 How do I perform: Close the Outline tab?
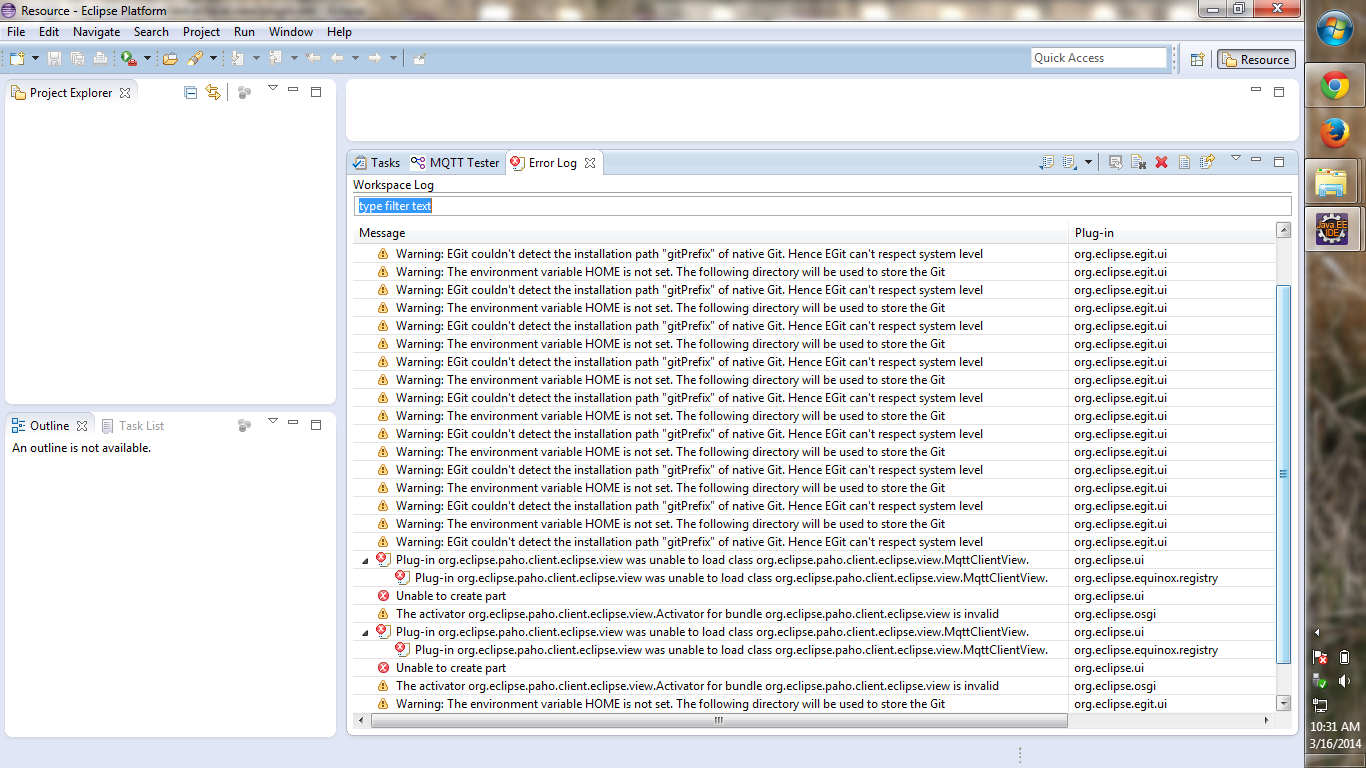(x=82, y=426)
